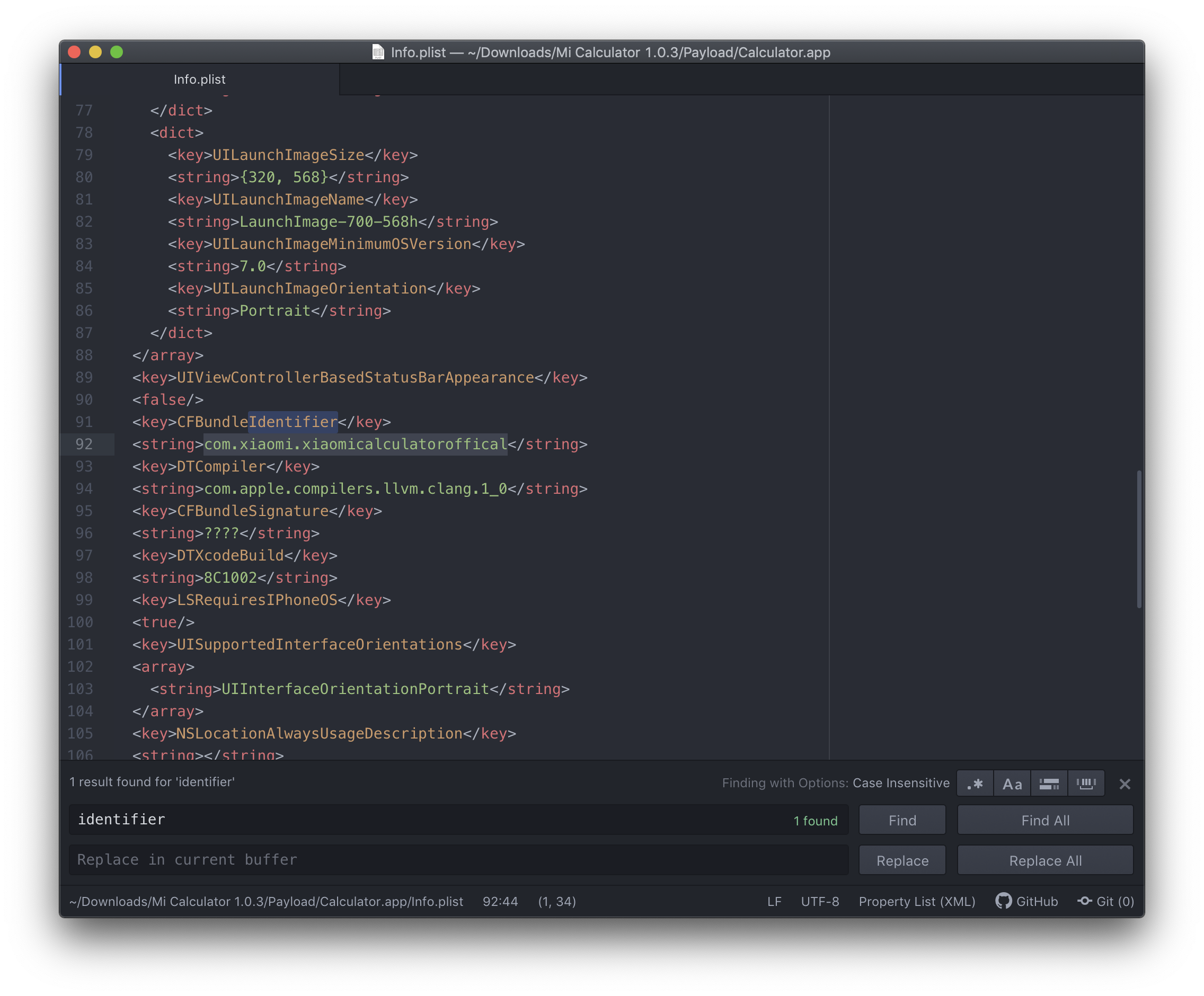Click the Replace button

(x=902, y=860)
